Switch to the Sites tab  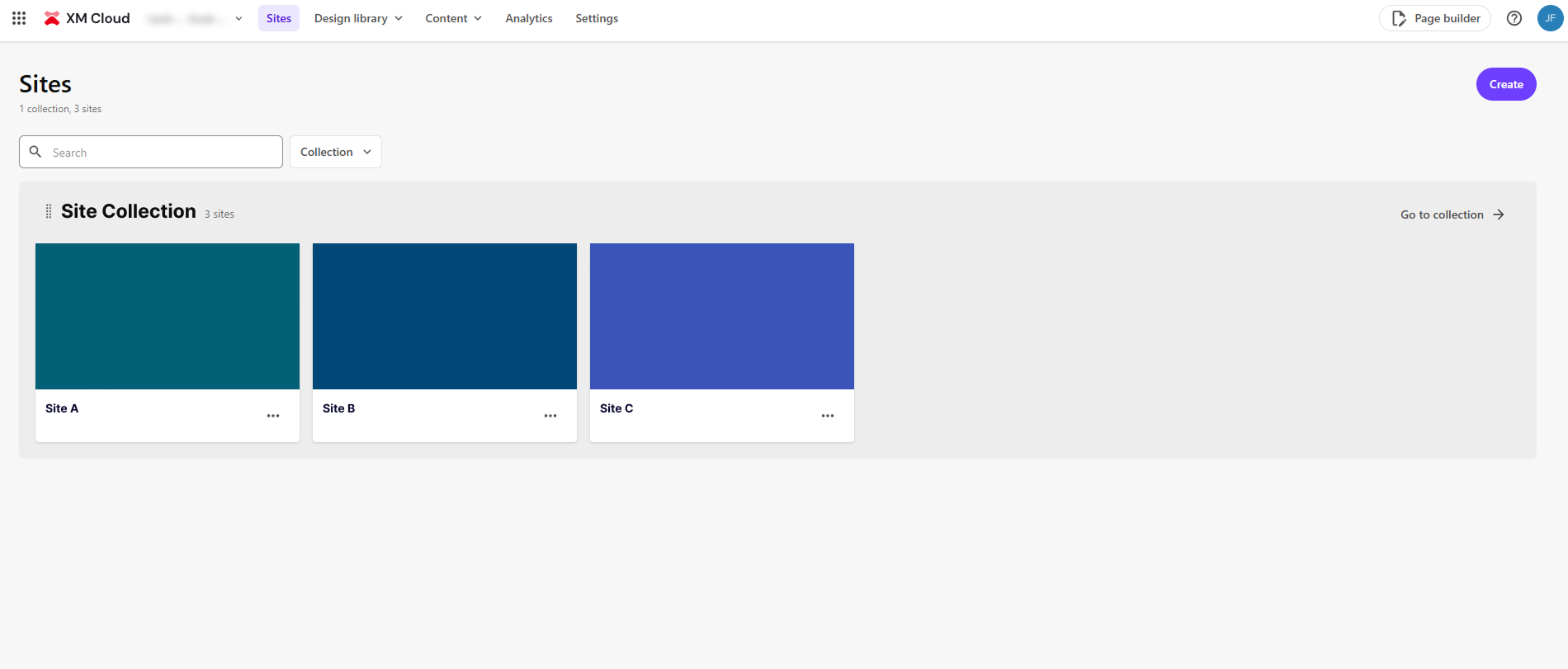(x=279, y=18)
